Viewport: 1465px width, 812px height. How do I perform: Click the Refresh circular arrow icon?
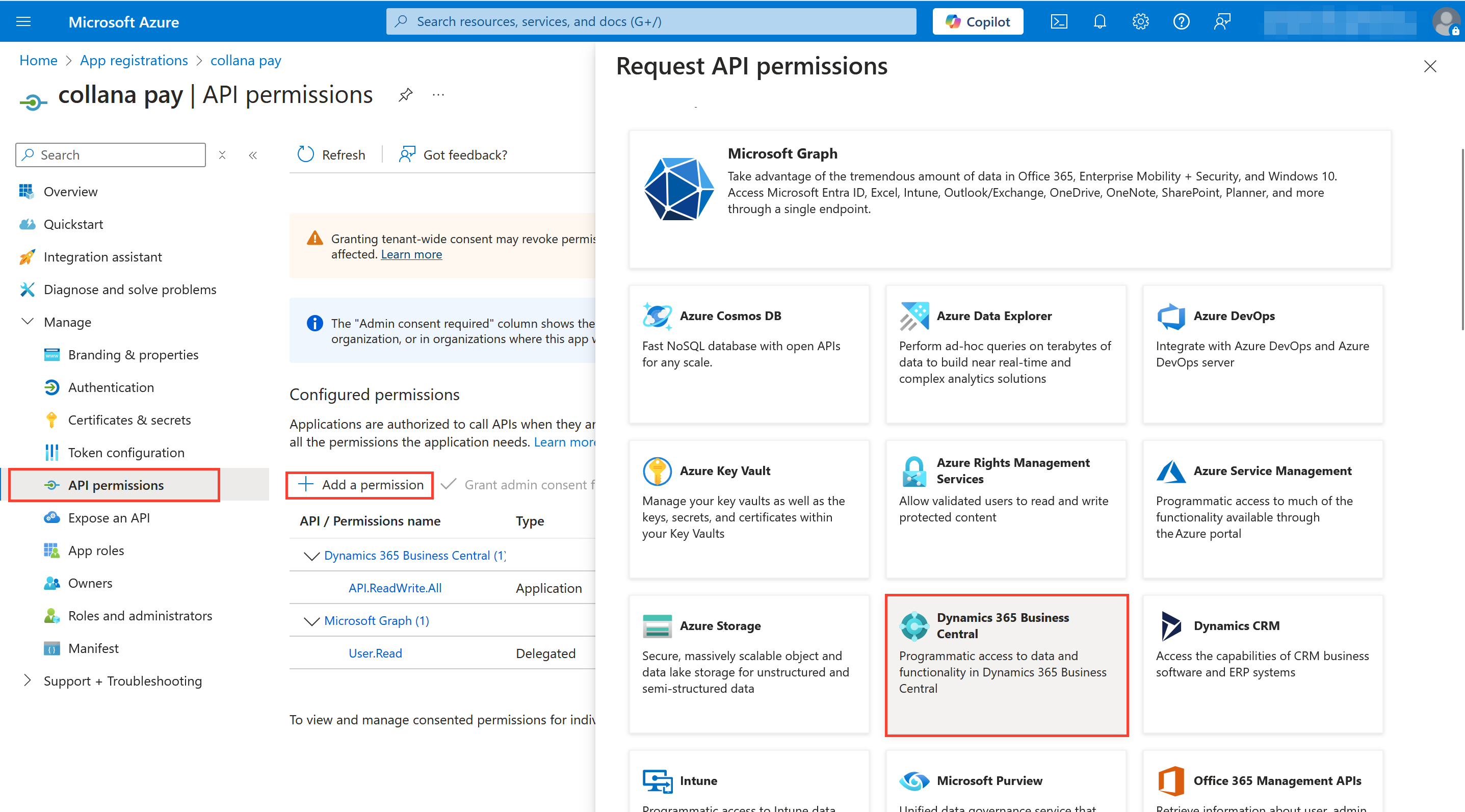pos(305,154)
